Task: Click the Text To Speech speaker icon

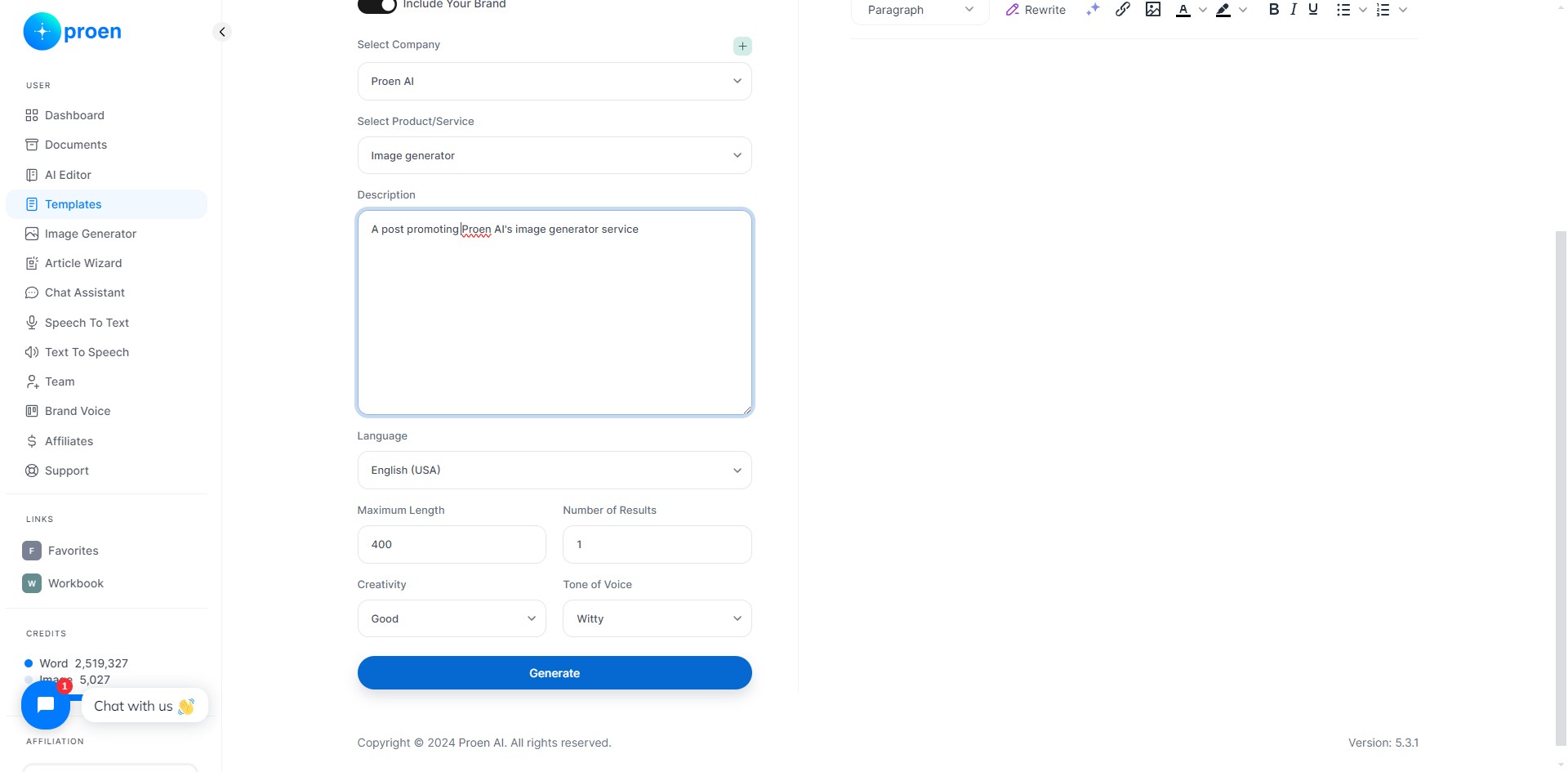Action: coord(32,352)
